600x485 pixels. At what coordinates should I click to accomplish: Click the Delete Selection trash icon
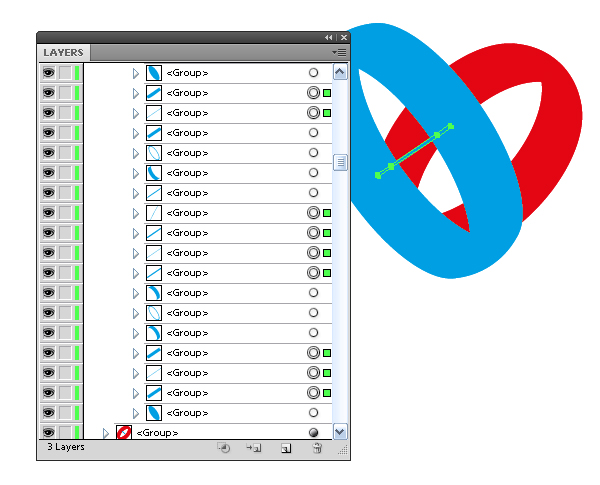coord(317,447)
